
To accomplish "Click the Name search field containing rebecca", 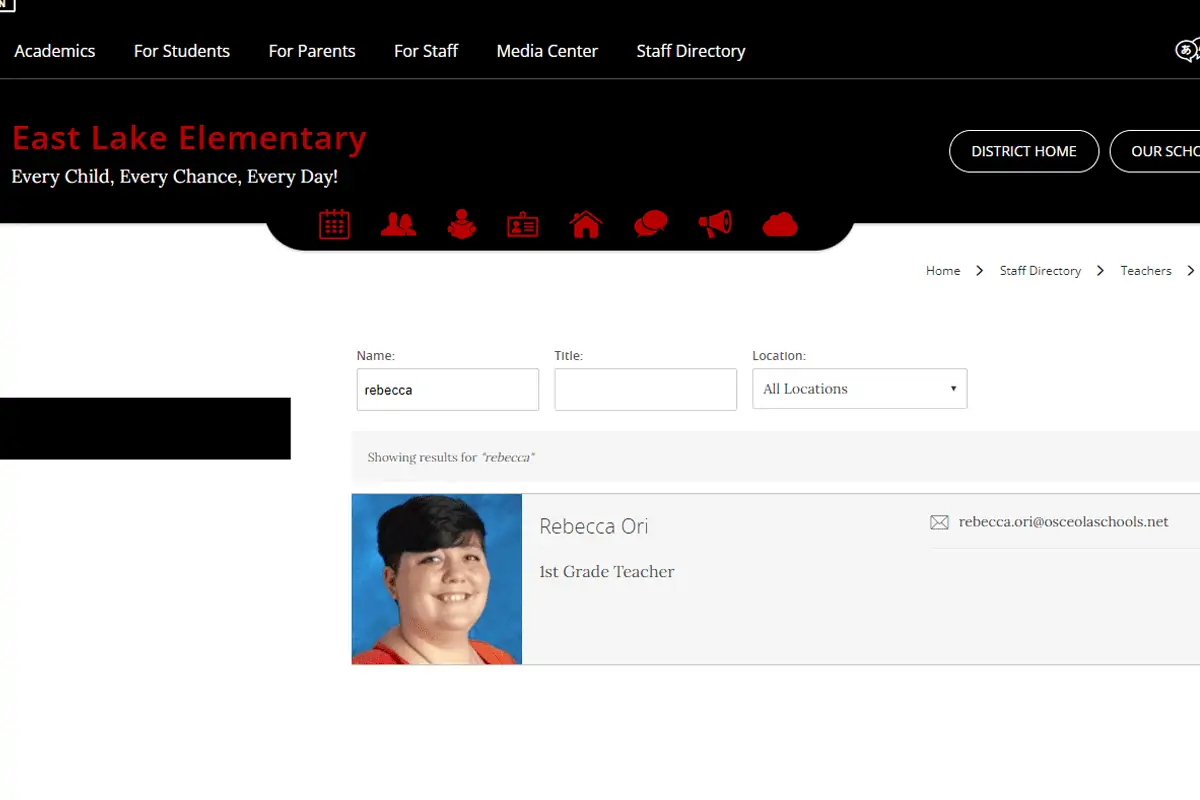I will point(448,390).
